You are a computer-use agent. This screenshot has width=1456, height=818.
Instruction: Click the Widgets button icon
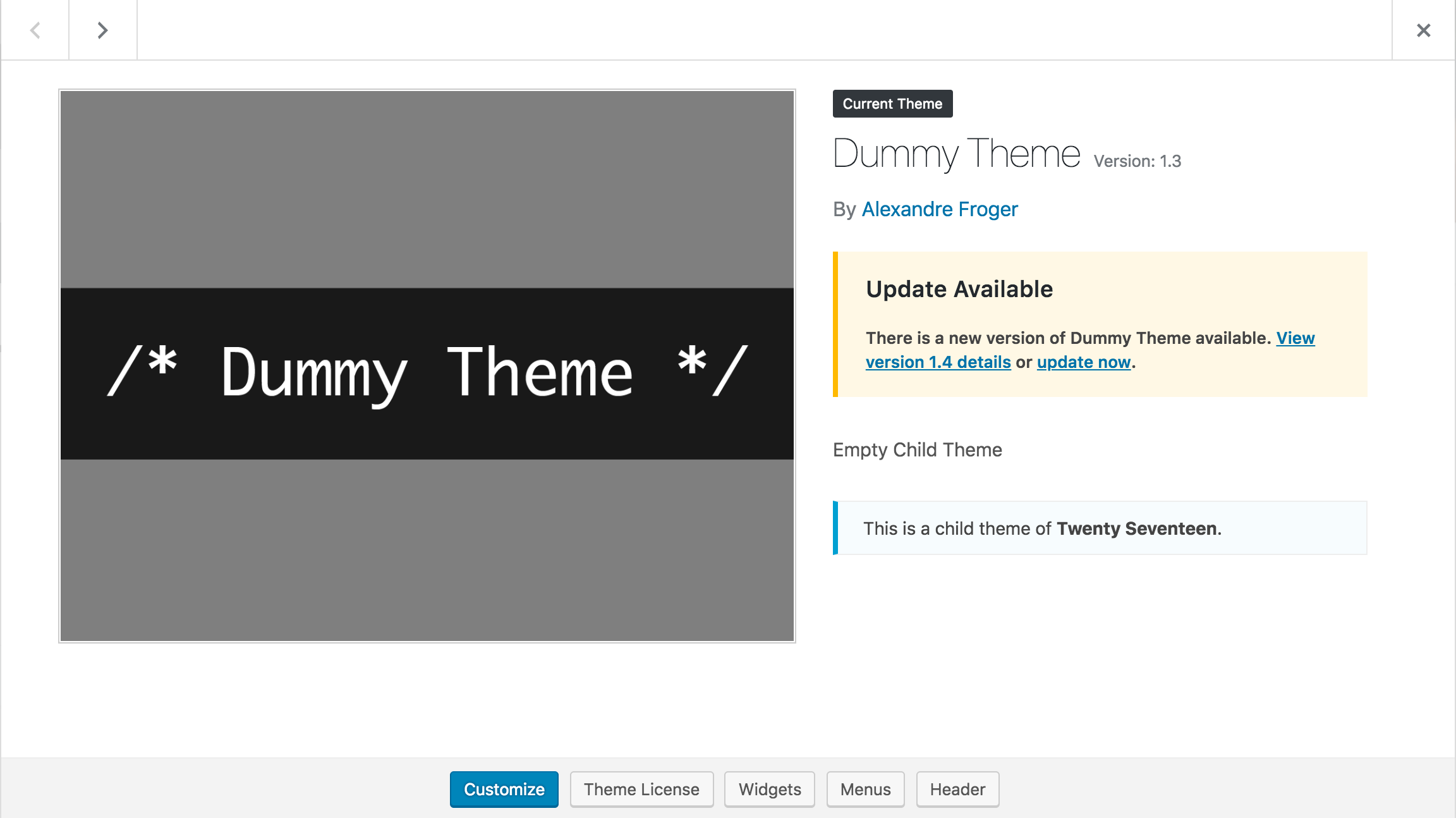tap(770, 789)
